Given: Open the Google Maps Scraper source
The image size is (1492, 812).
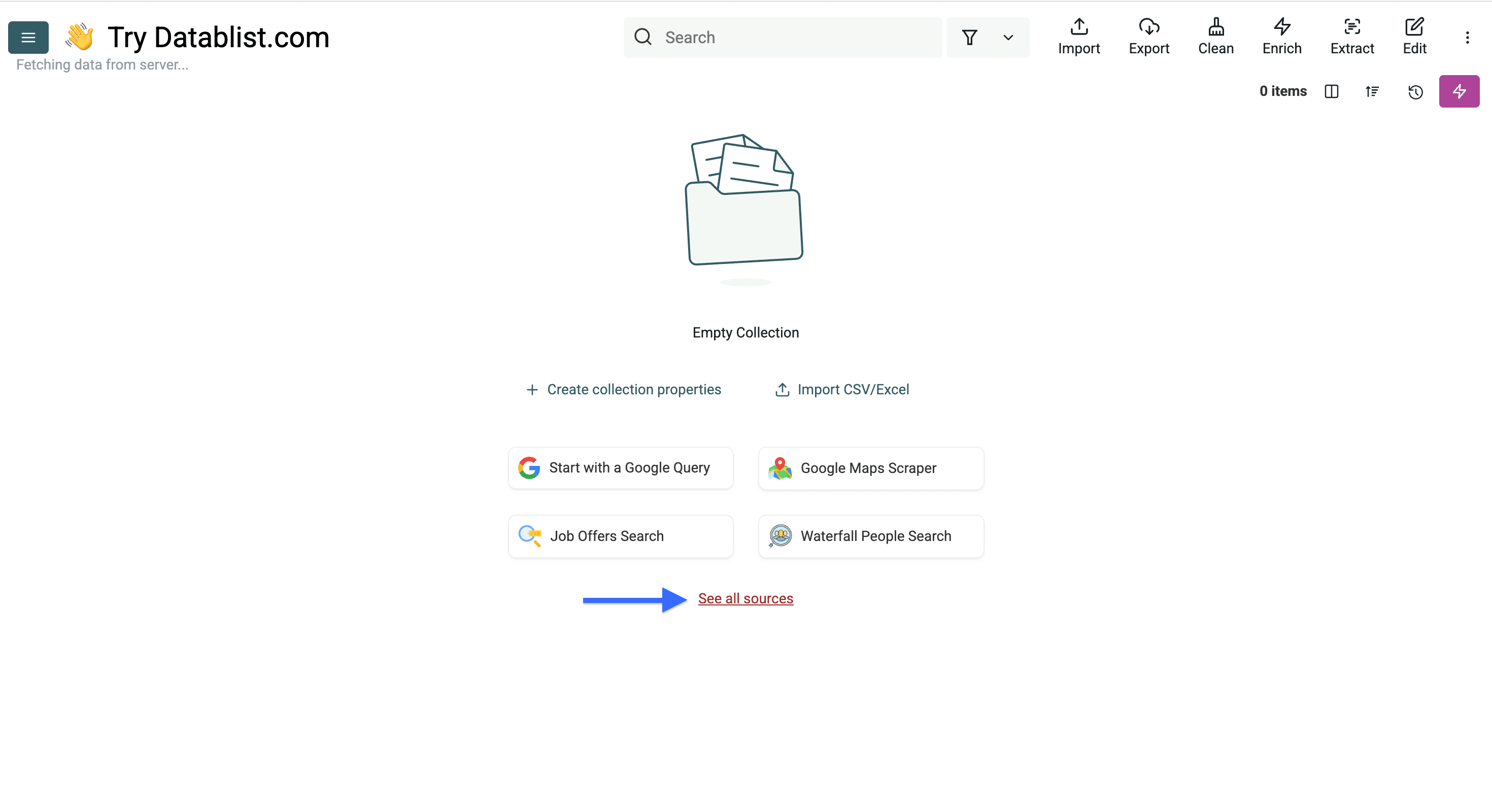Looking at the screenshot, I should 869,468.
